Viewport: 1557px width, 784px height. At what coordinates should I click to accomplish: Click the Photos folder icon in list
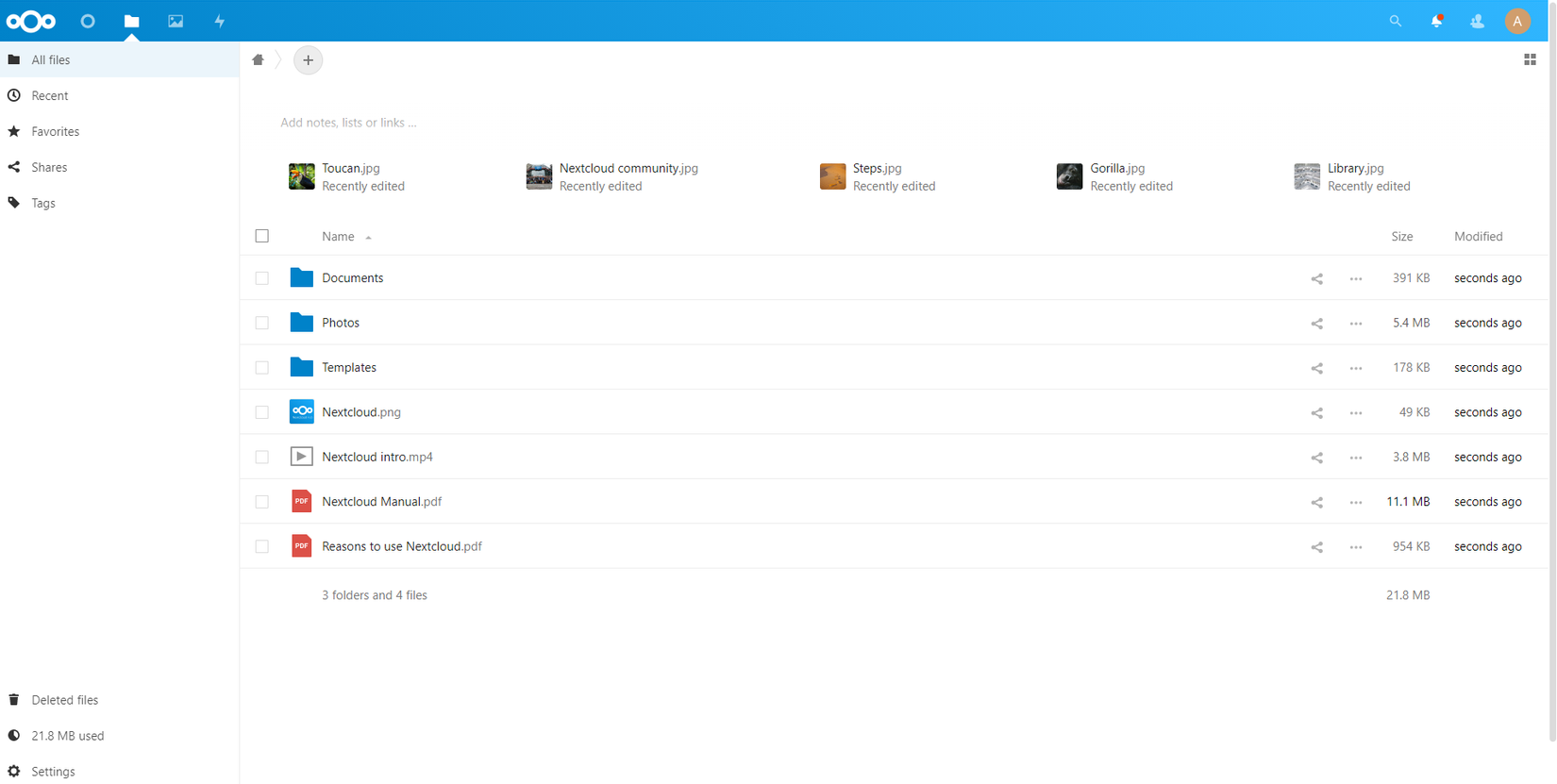[301, 323]
